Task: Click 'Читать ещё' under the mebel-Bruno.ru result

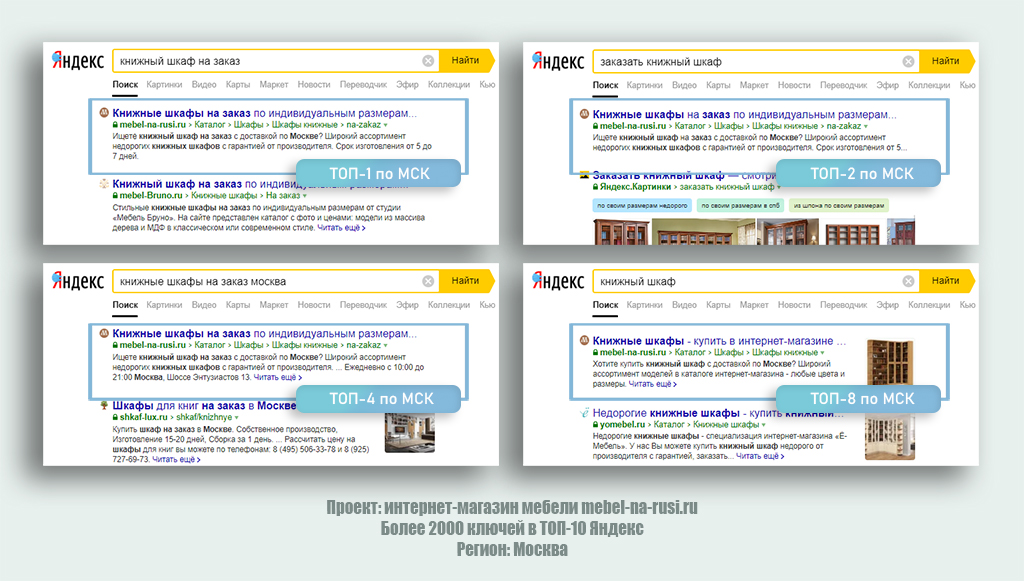Action: (341, 228)
